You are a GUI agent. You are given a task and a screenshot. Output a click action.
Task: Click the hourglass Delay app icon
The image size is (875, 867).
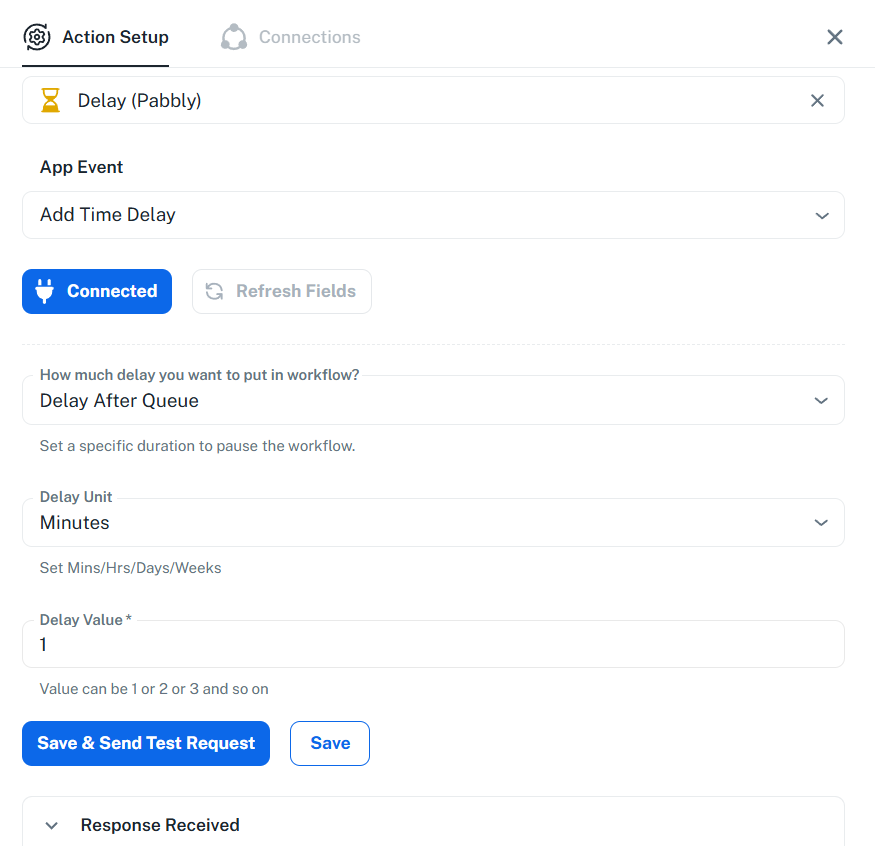[x=49, y=100]
